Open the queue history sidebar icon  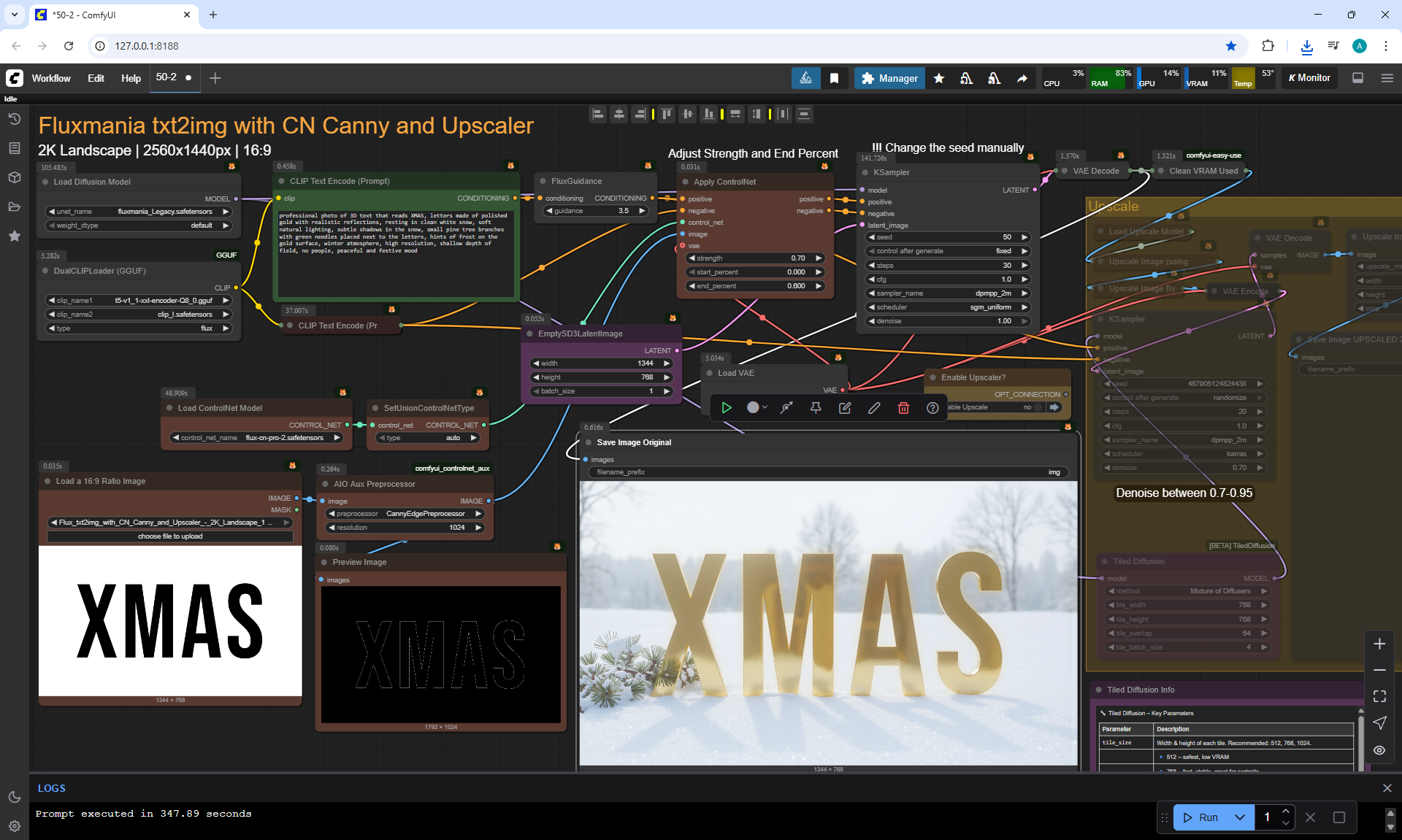(x=14, y=119)
